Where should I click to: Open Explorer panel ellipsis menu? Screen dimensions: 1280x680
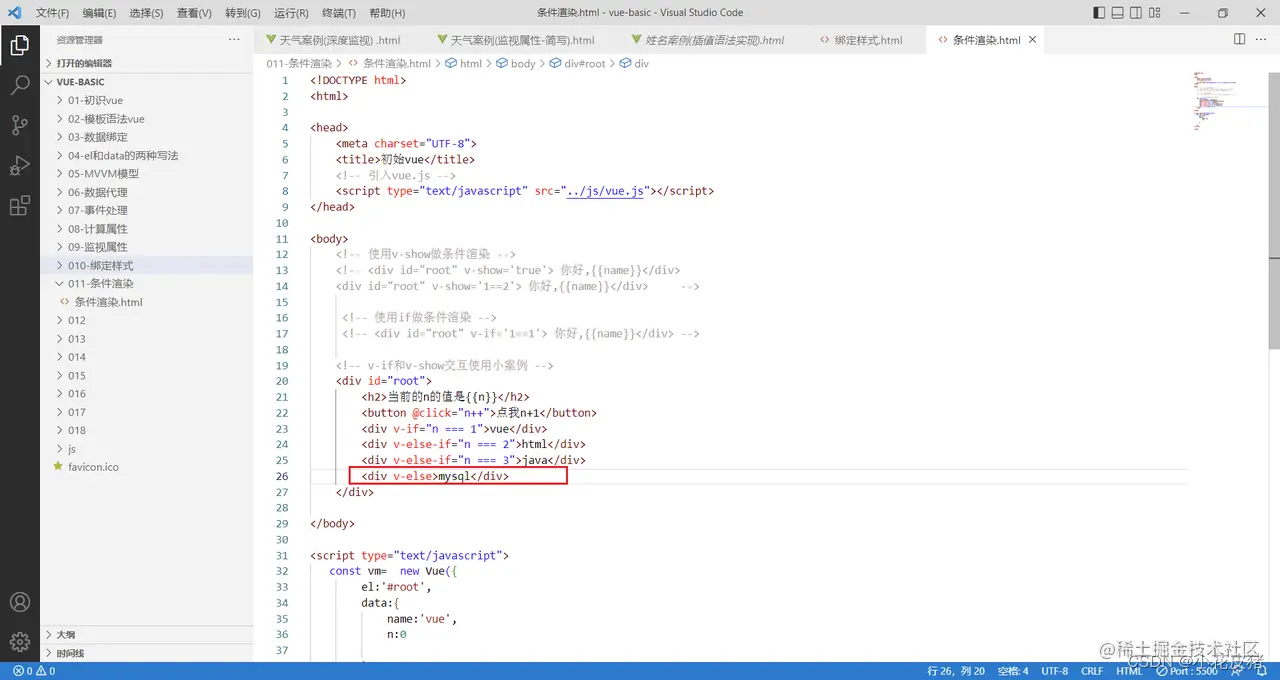click(234, 39)
